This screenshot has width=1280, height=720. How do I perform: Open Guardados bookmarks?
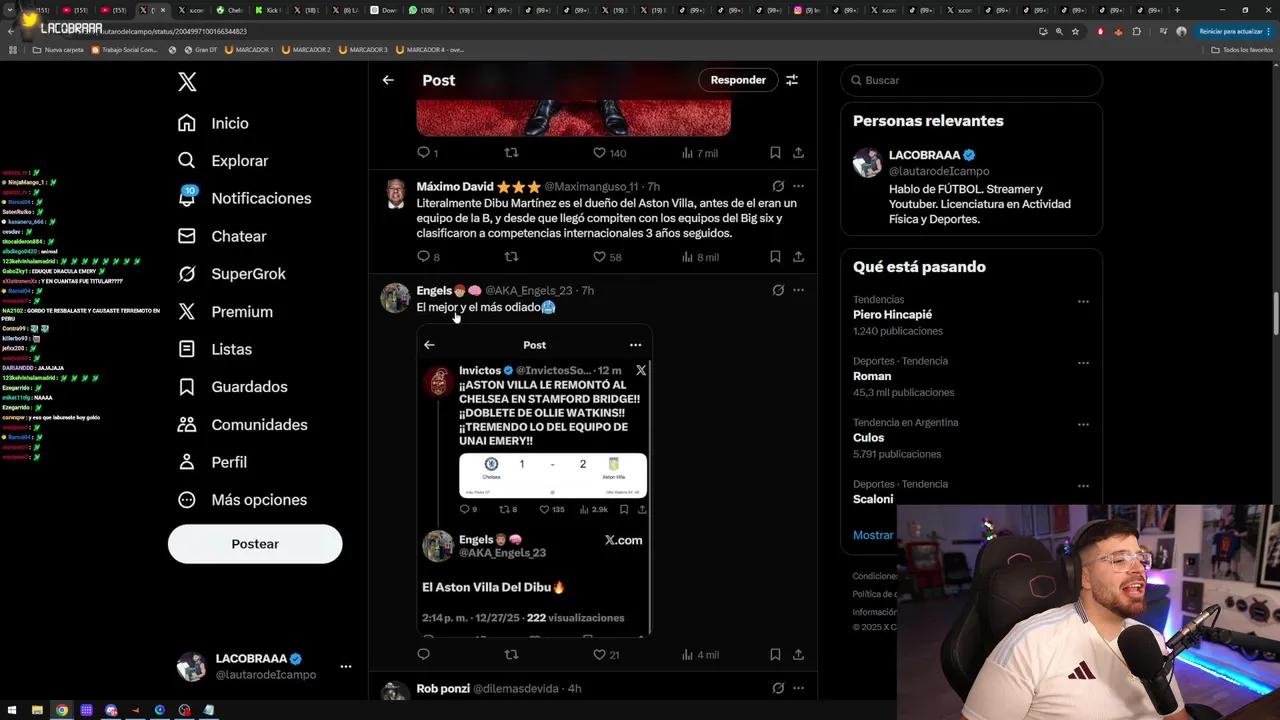pyautogui.click(x=233, y=387)
